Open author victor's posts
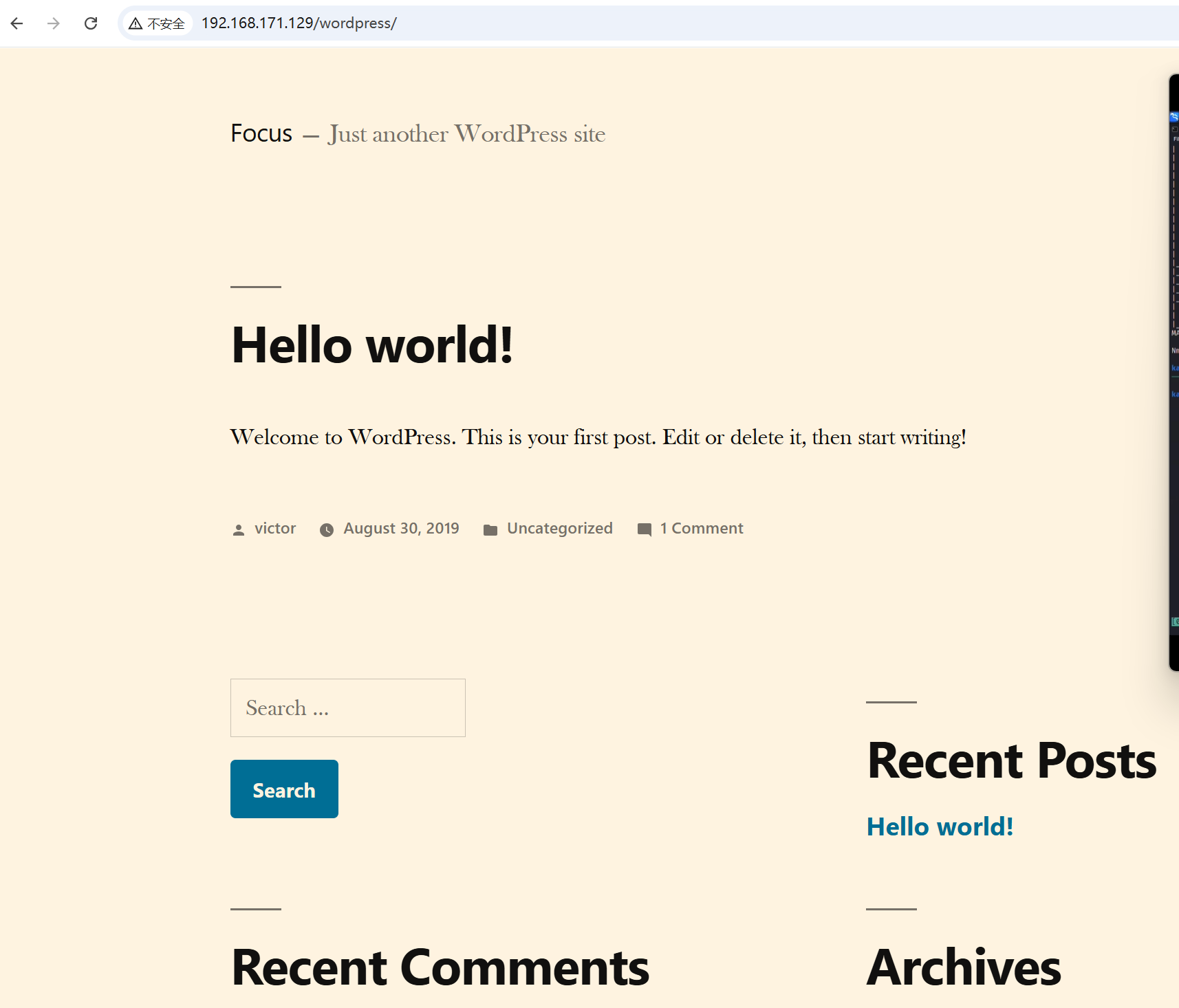Image resolution: width=1179 pixels, height=1008 pixels. (275, 528)
